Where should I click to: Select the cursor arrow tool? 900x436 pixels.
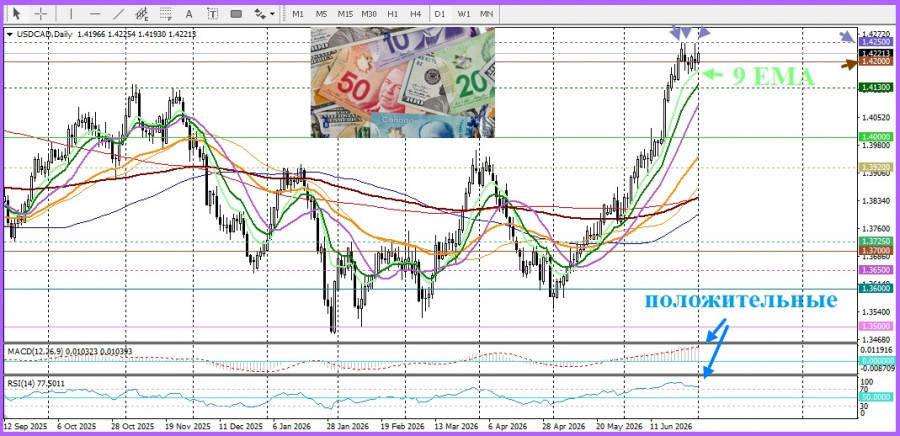pos(16,13)
